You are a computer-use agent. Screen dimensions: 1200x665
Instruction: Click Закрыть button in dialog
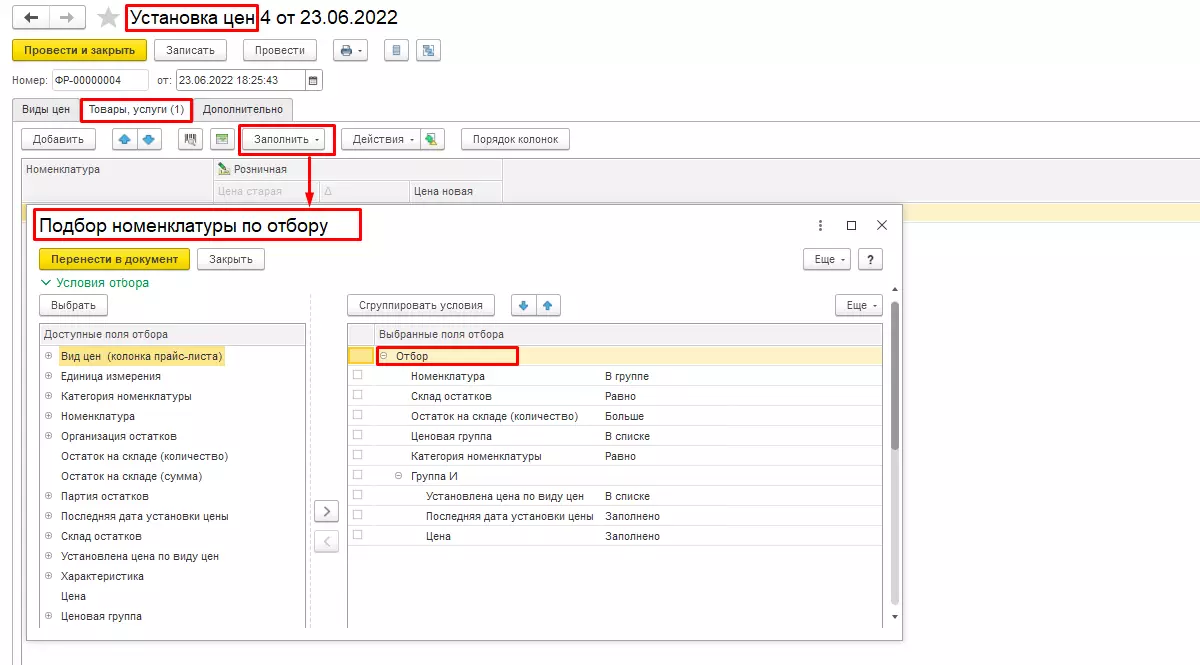pos(231,259)
